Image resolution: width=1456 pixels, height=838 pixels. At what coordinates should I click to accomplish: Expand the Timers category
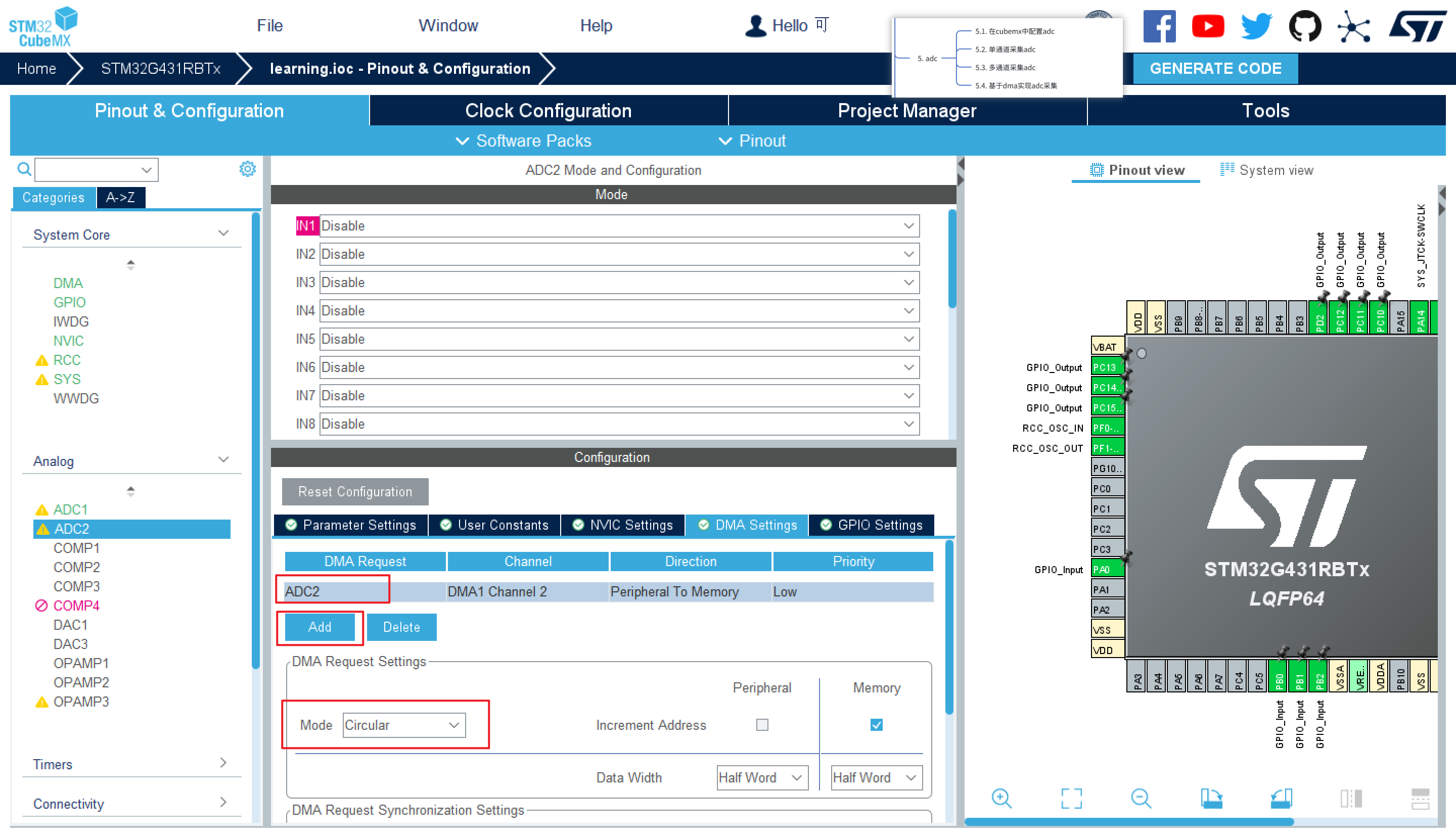223,763
